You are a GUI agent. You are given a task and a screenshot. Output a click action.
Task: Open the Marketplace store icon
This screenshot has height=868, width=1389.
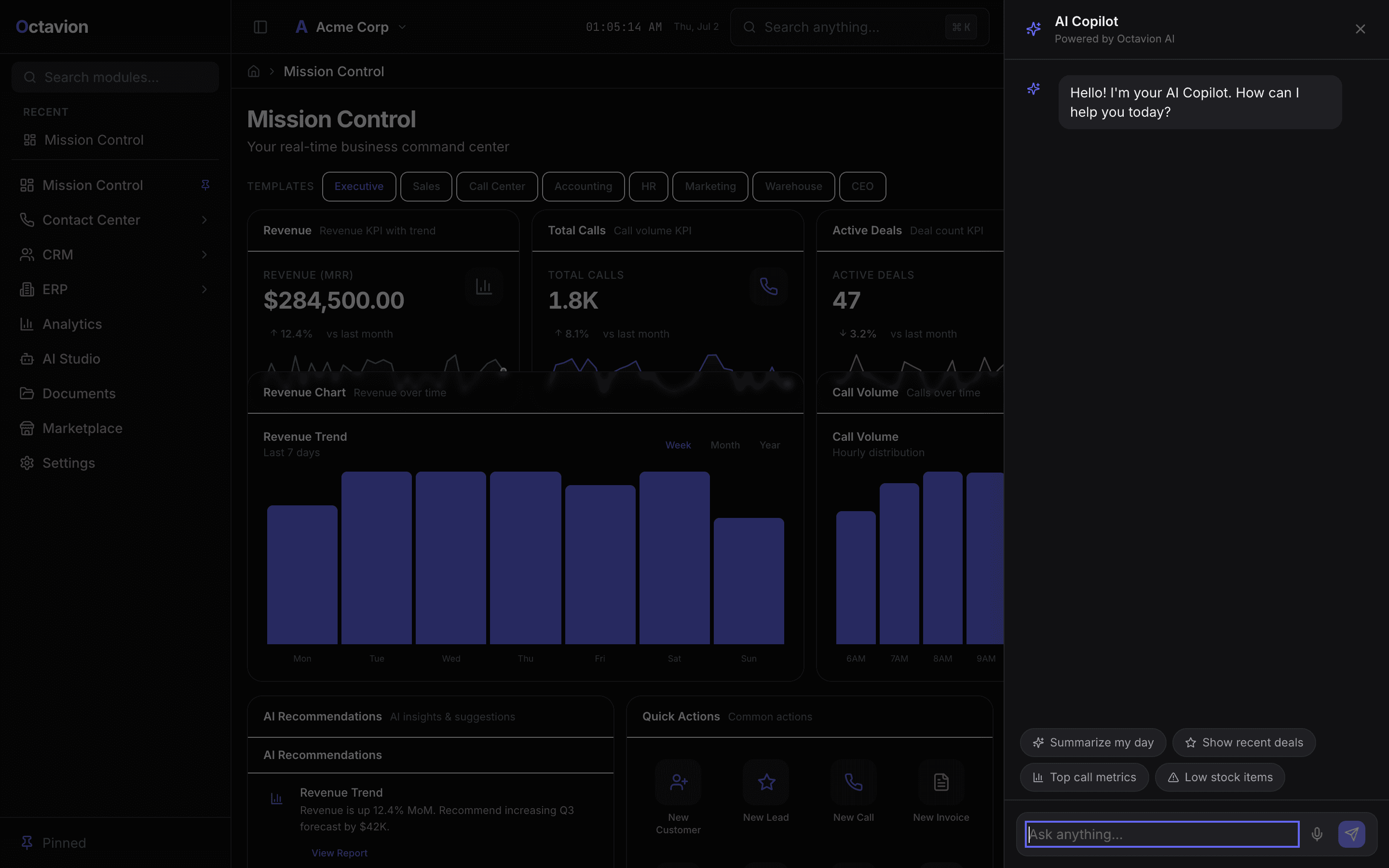pyautogui.click(x=27, y=428)
